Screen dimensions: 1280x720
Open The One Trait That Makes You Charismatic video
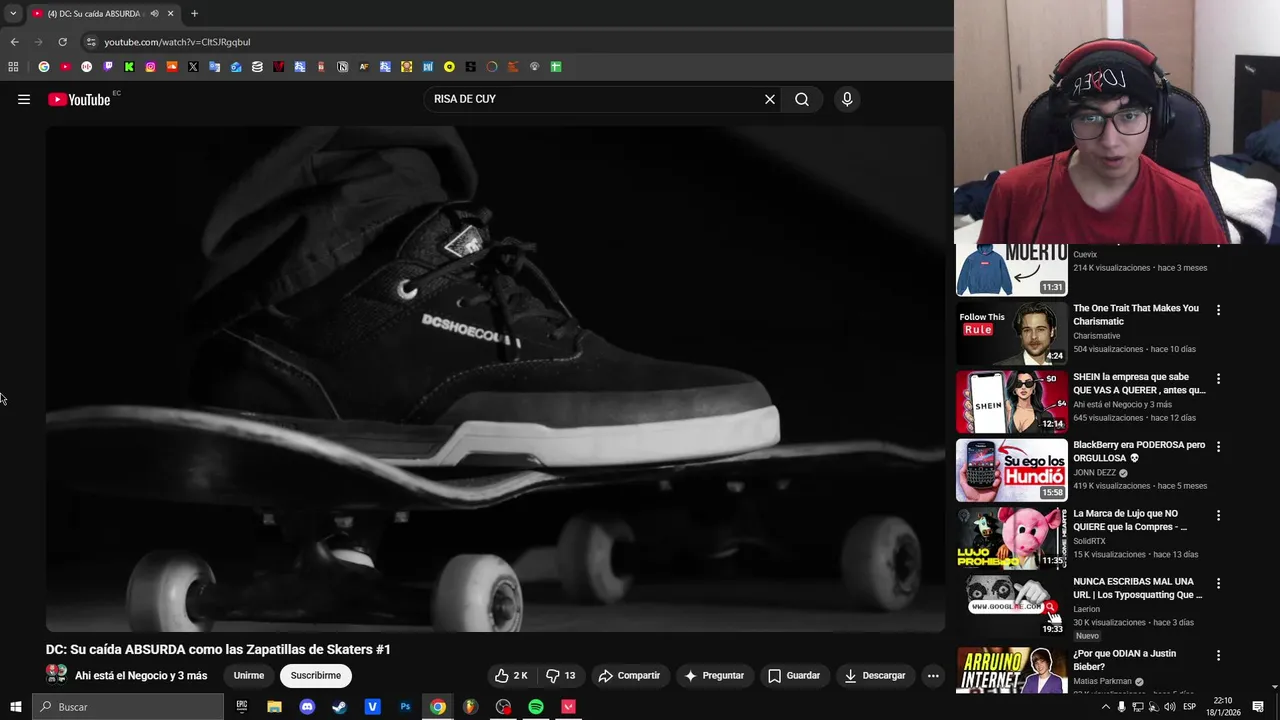[x=1136, y=315]
